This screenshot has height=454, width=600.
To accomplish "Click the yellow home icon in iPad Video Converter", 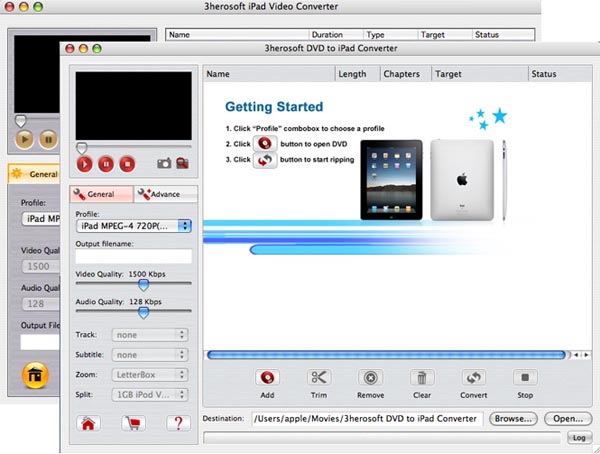I will [35, 375].
